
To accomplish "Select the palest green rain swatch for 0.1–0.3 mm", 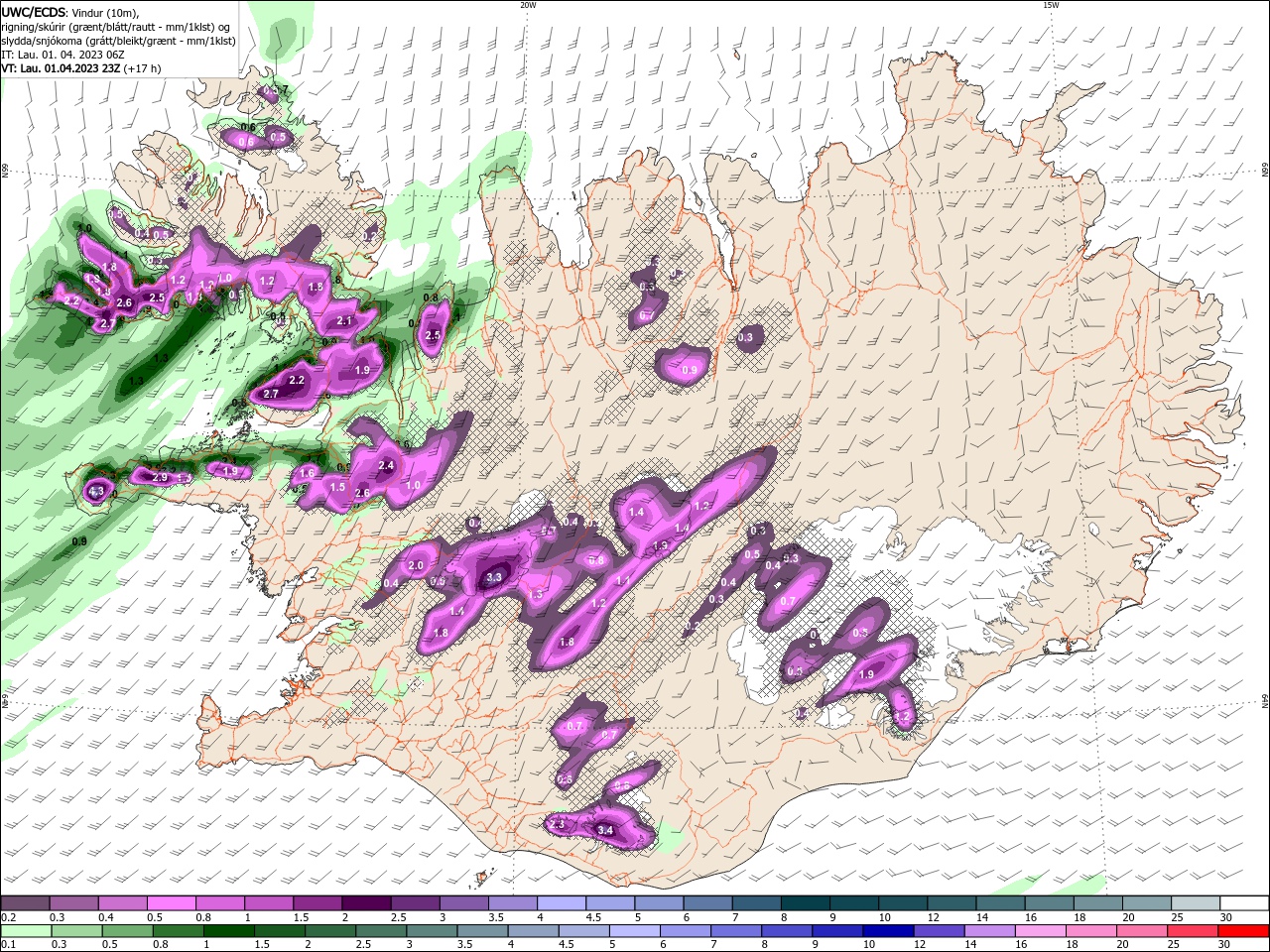I will pyautogui.click(x=25, y=931).
